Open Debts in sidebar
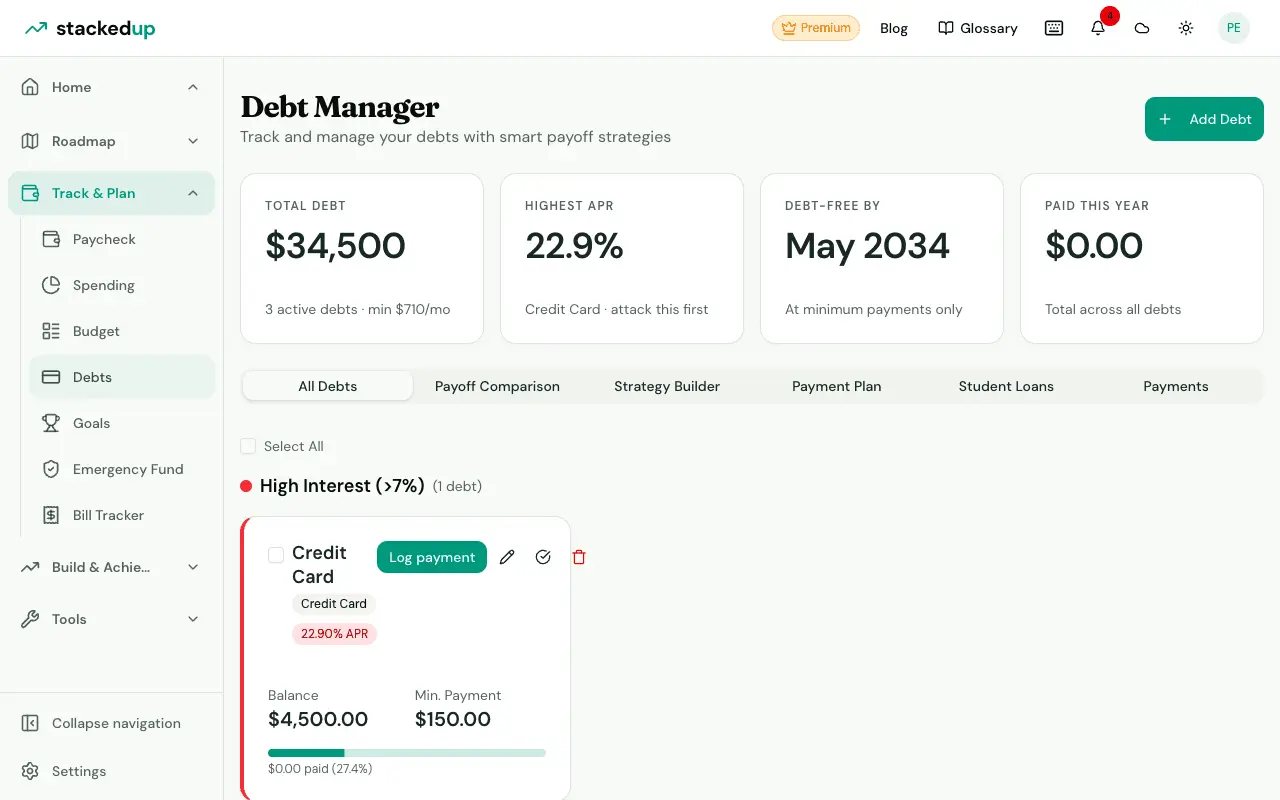1280x800 pixels. pyautogui.click(x=122, y=377)
